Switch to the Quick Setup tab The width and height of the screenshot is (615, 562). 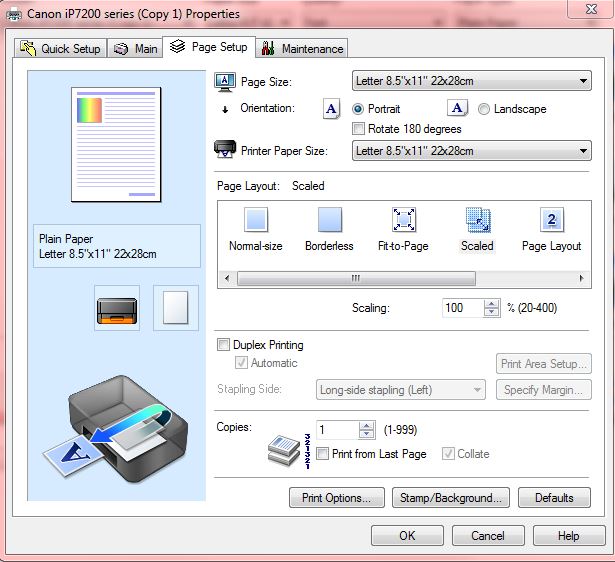click(x=61, y=48)
